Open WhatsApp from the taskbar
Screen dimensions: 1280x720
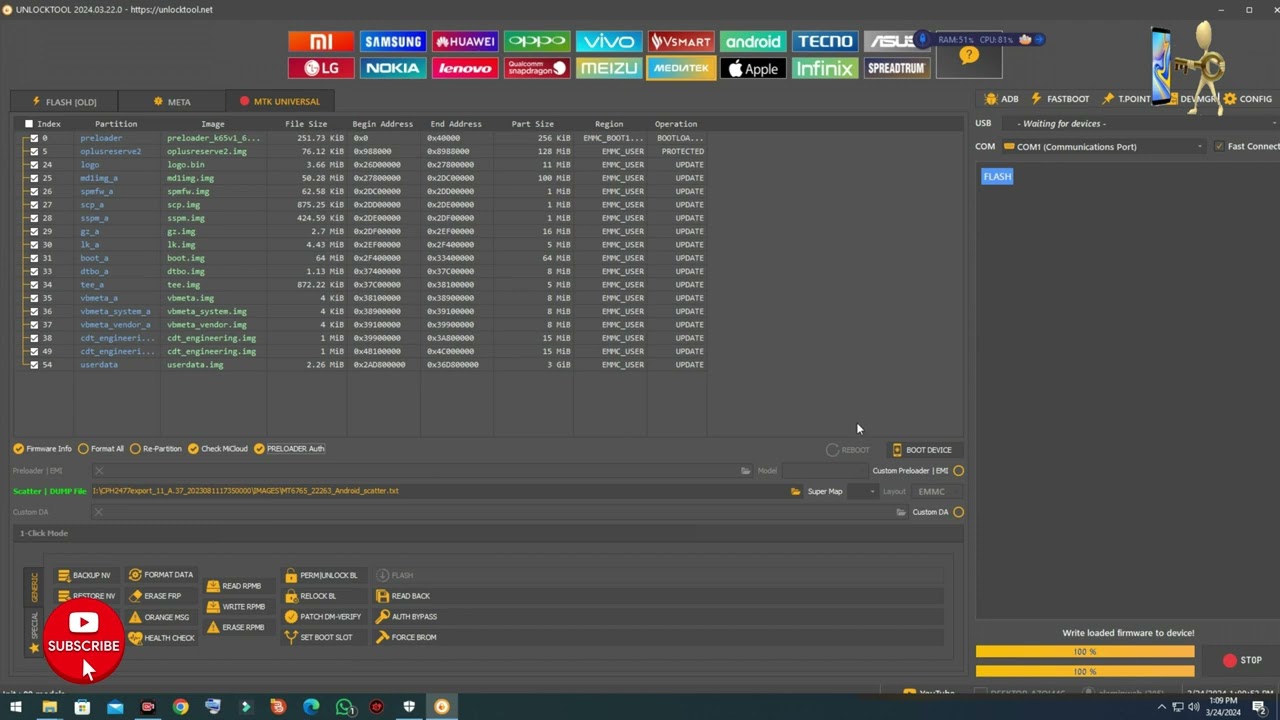pos(344,707)
